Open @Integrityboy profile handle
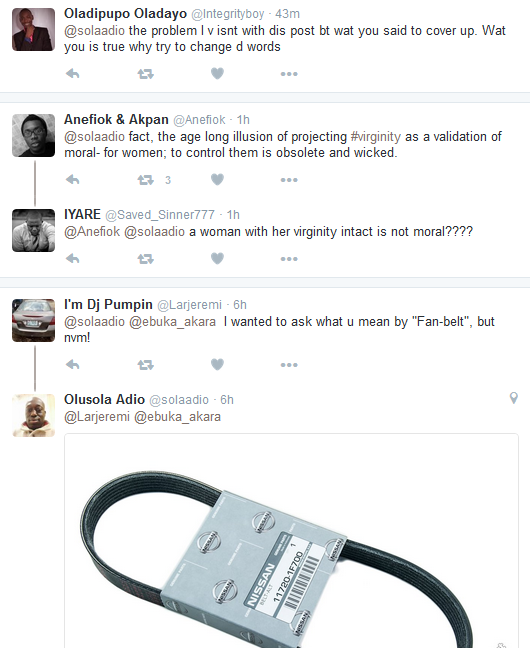 pyautogui.click(x=227, y=14)
